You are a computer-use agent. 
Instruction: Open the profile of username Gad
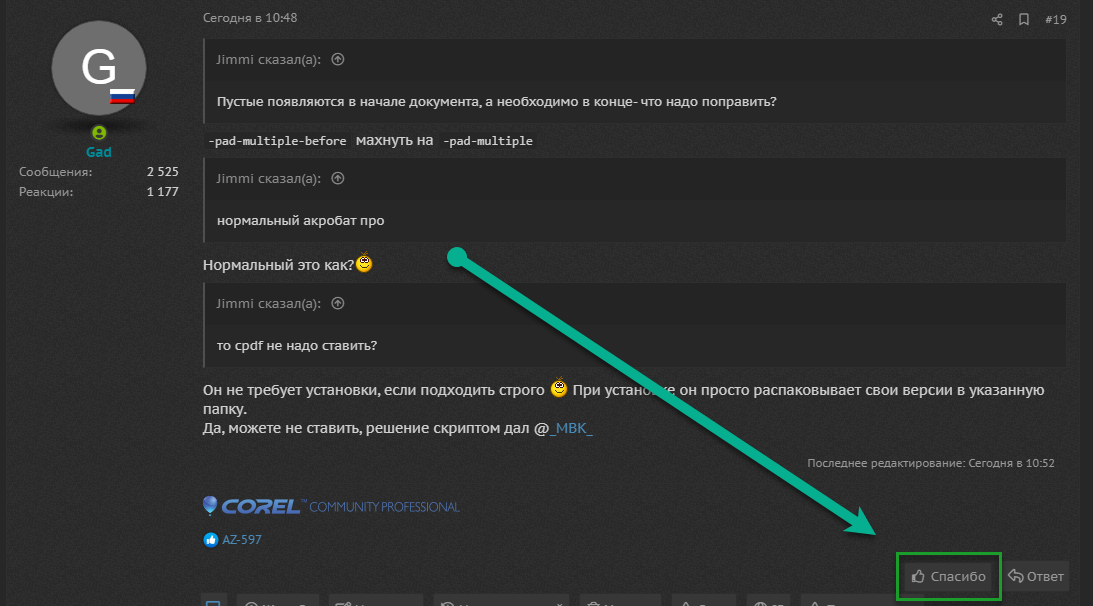pos(99,151)
